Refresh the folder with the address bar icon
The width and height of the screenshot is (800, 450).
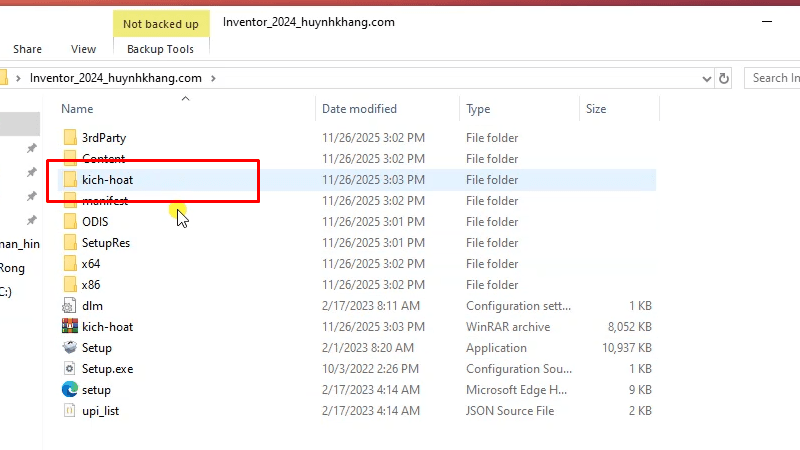tap(724, 78)
